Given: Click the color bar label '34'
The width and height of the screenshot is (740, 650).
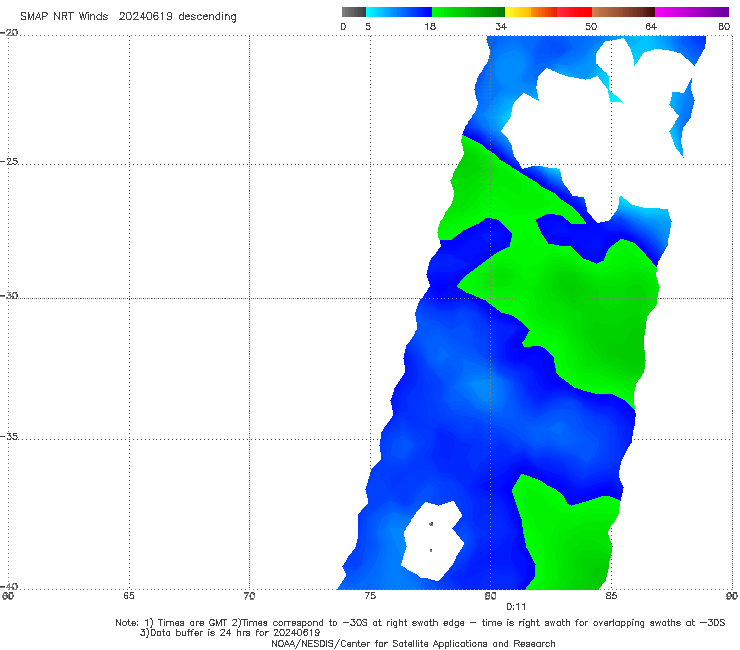Looking at the screenshot, I should [501, 27].
